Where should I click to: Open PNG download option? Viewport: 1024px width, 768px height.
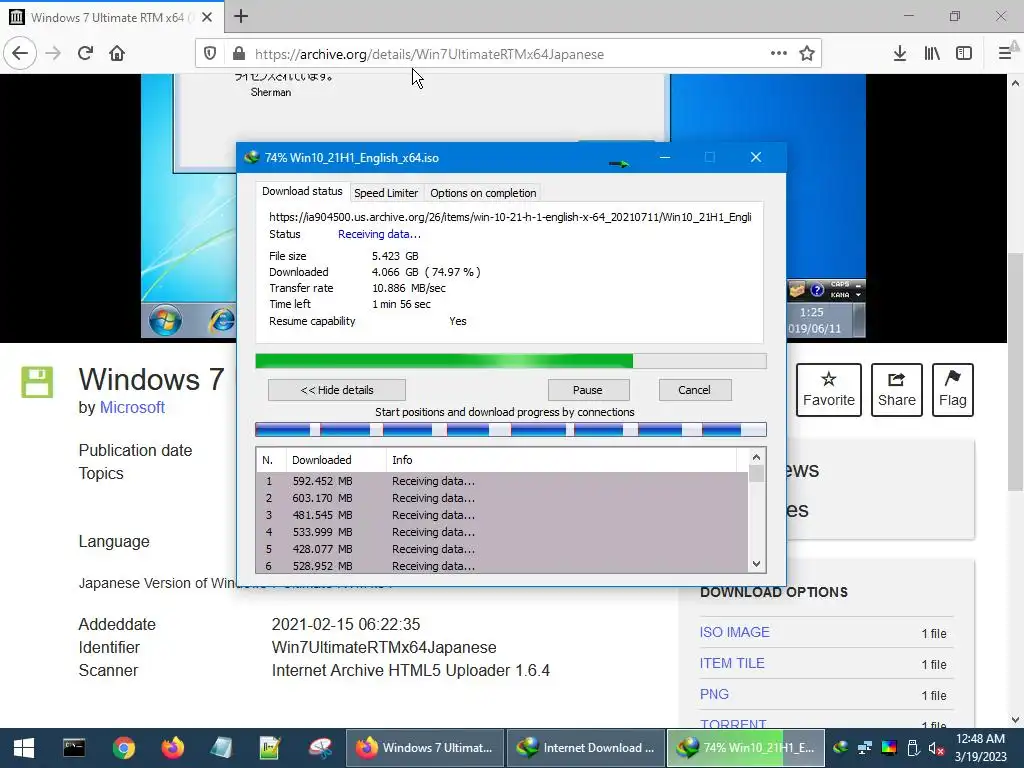714,694
